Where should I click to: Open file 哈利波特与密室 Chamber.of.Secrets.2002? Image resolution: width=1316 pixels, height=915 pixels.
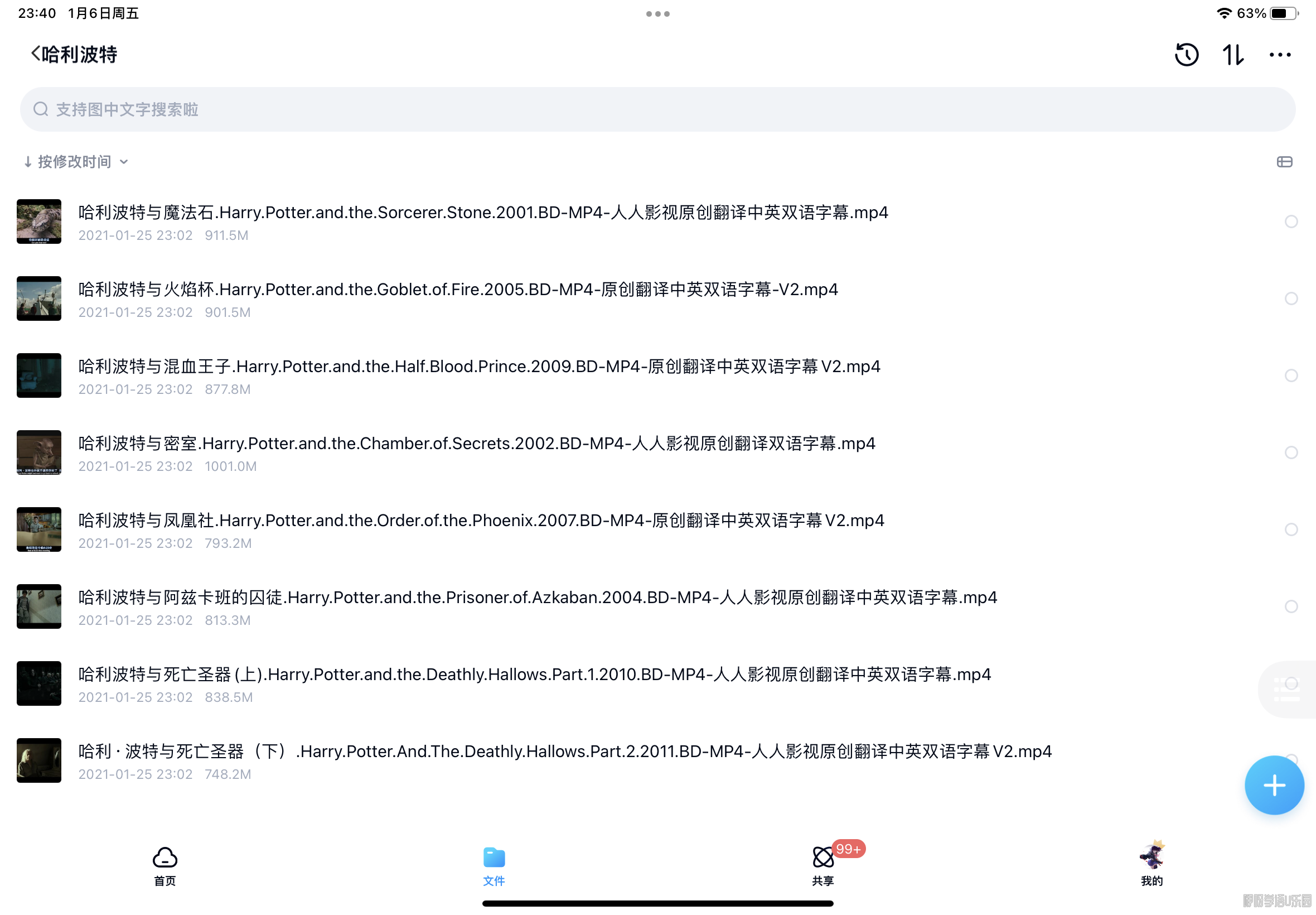pyautogui.click(x=477, y=443)
